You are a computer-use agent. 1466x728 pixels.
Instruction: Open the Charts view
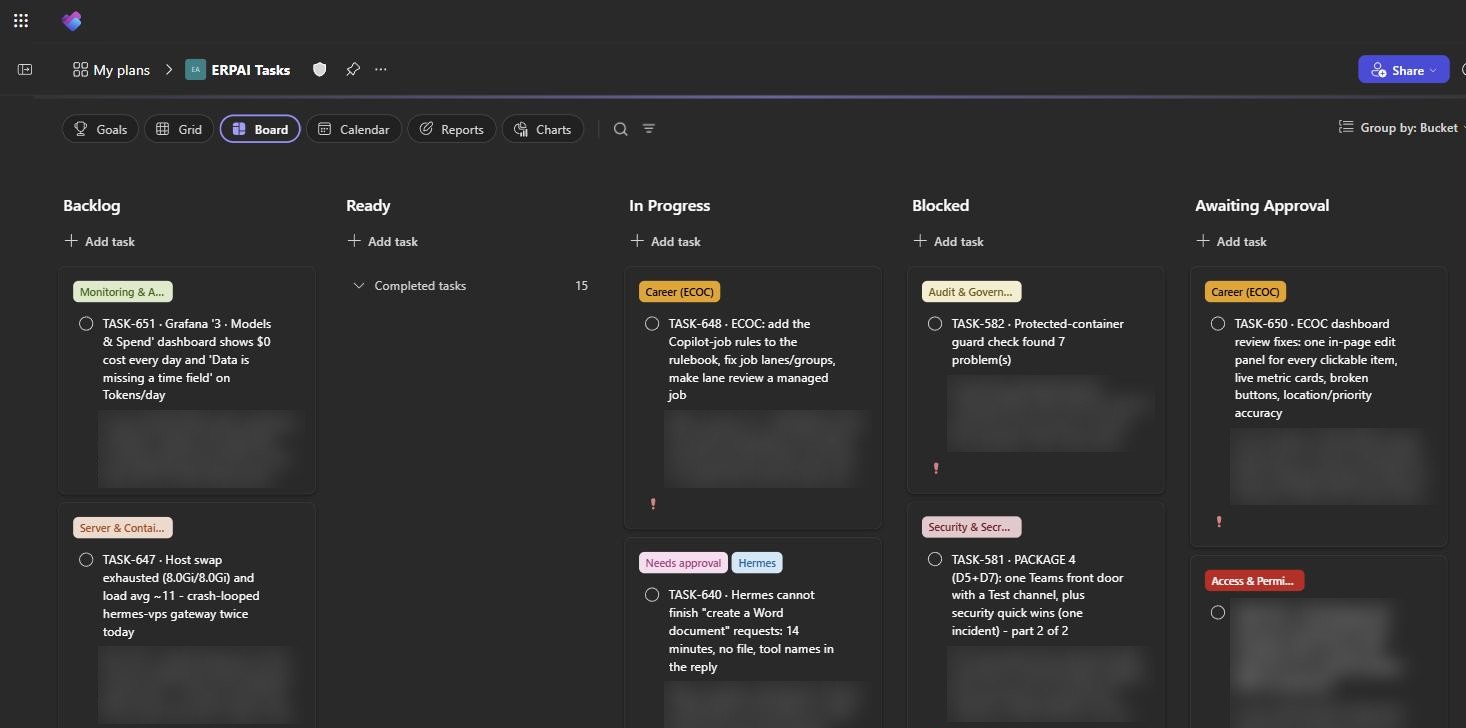[x=542, y=129]
